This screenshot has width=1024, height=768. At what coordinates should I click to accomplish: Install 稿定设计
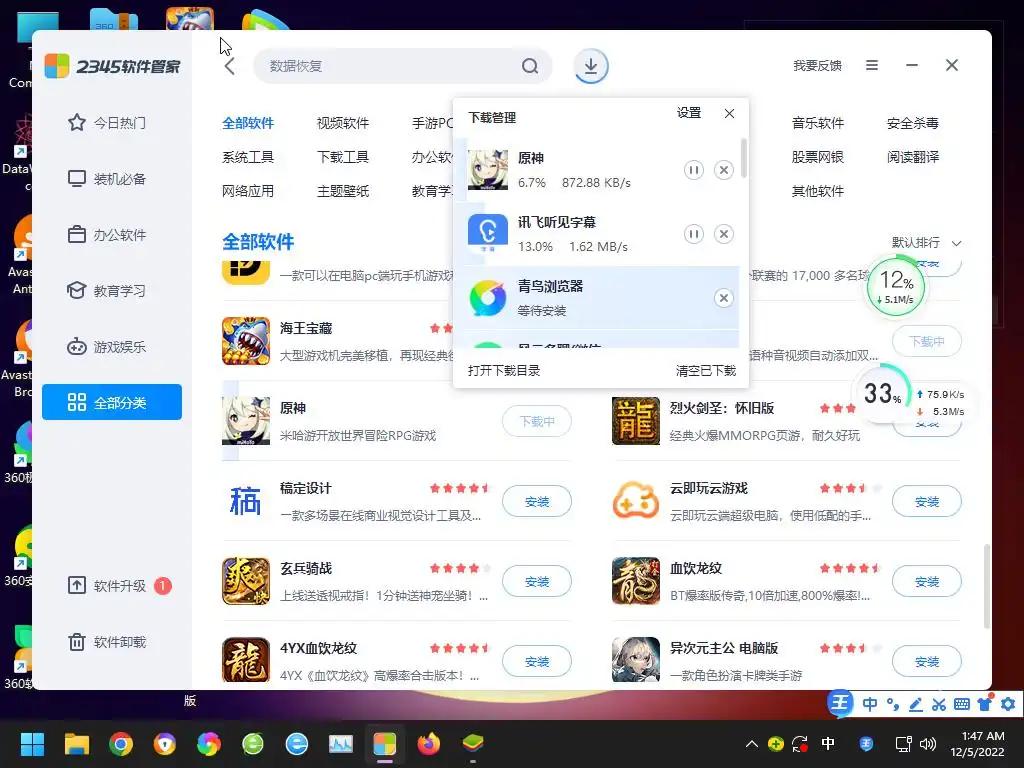537,502
